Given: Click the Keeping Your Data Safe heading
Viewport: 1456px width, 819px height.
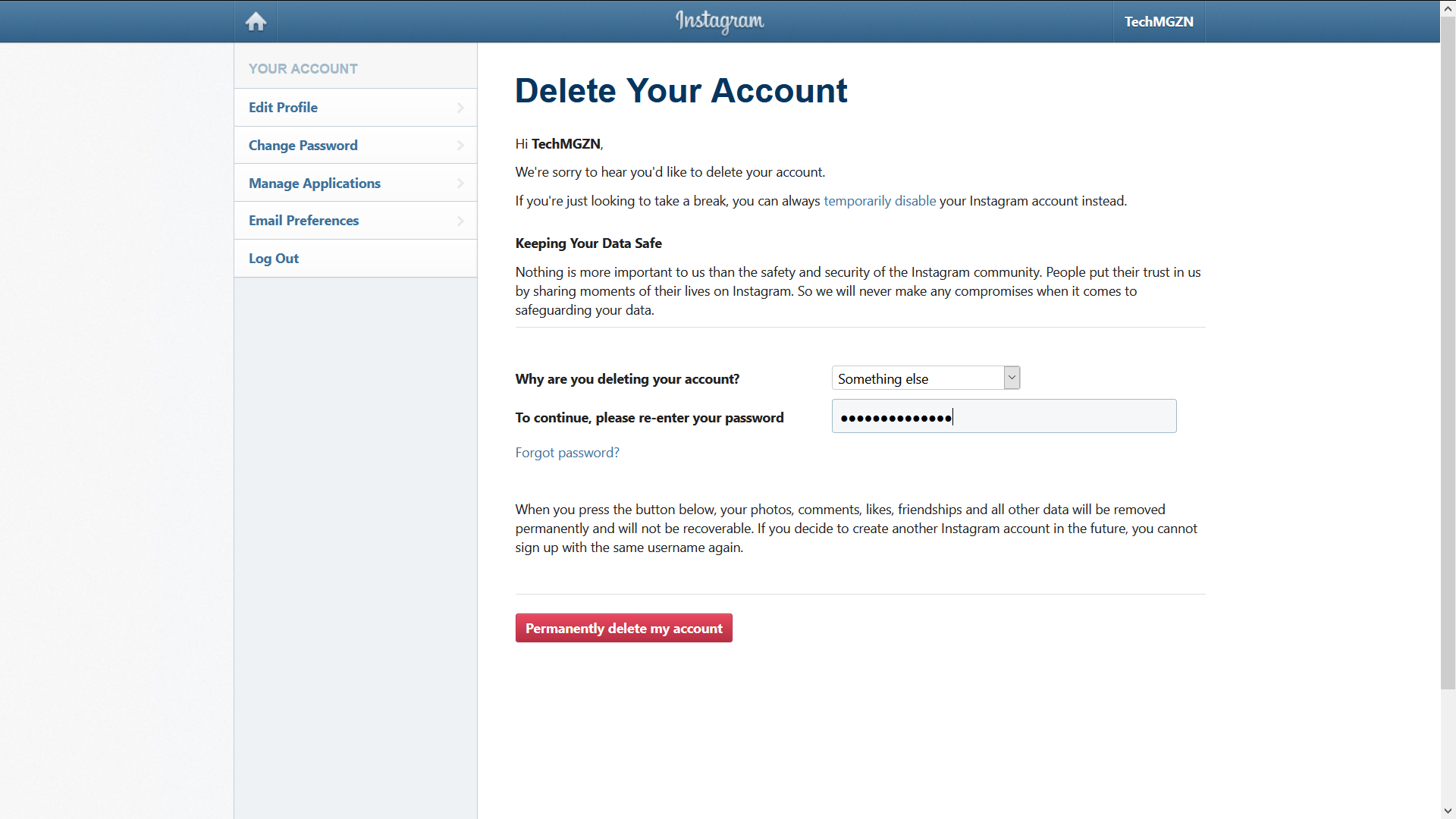Looking at the screenshot, I should (x=588, y=243).
